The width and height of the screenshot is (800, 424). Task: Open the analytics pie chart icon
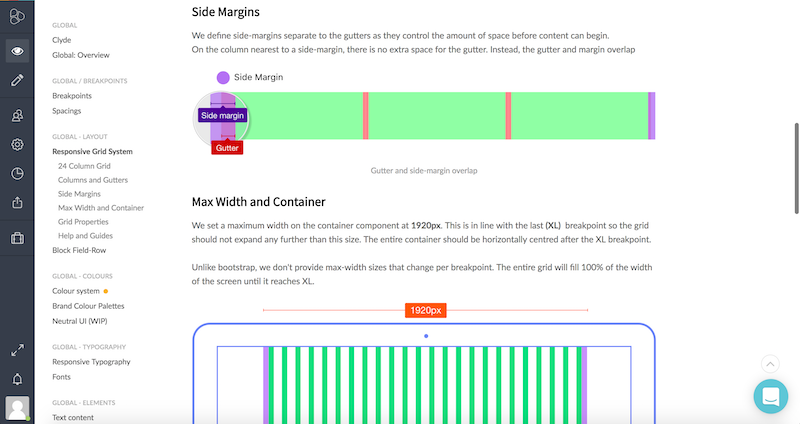(x=17, y=173)
